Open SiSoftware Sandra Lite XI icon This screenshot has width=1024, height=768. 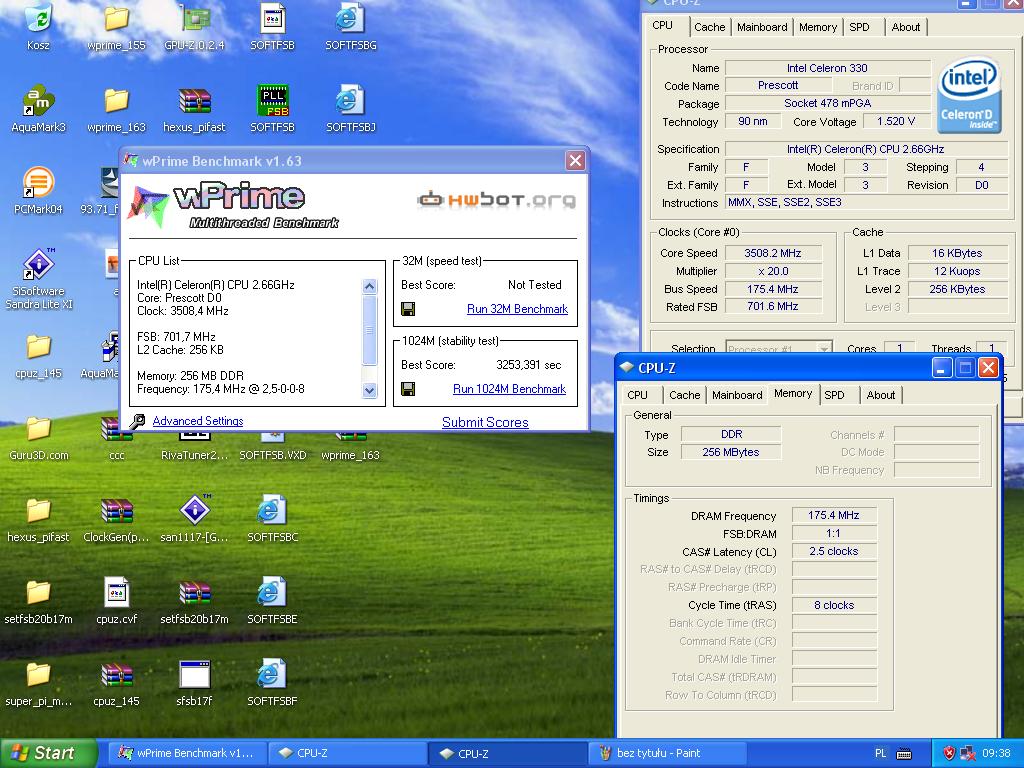[x=39, y=264]
